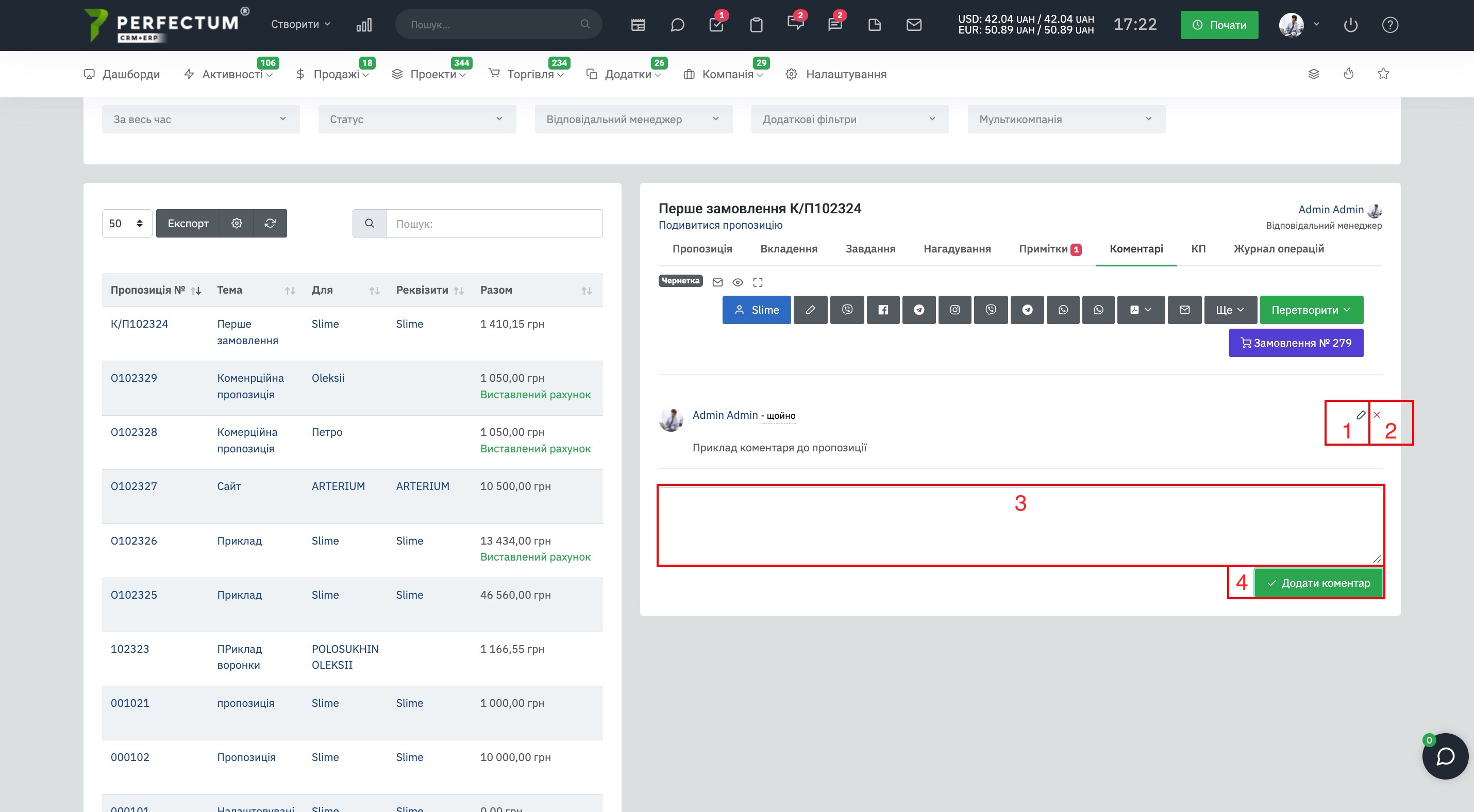
Task: Toggle the favorites star icon
Action: (1383, 73)
